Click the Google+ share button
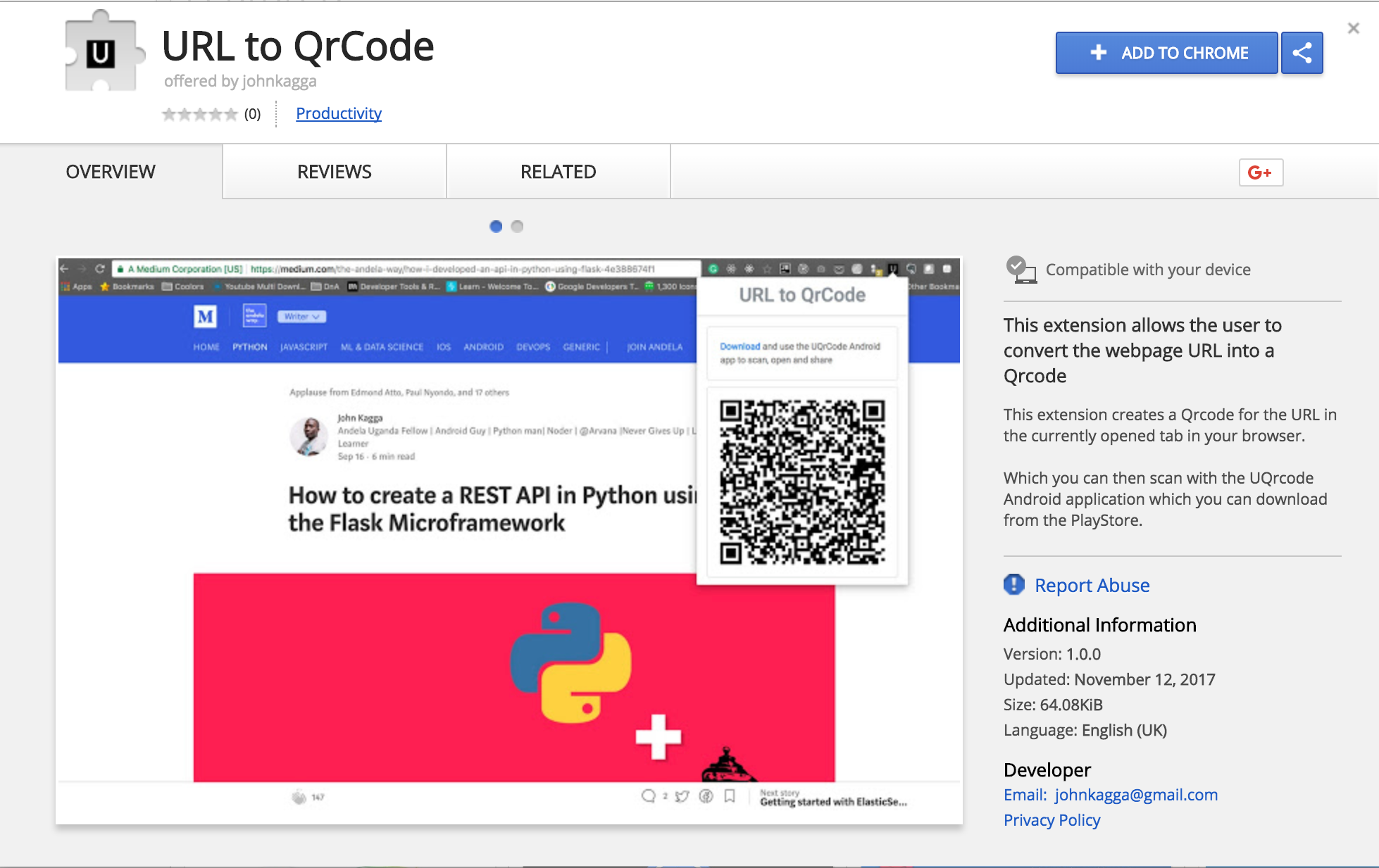This screenshot has height=868, width=1379. [x=1261, y=172]
